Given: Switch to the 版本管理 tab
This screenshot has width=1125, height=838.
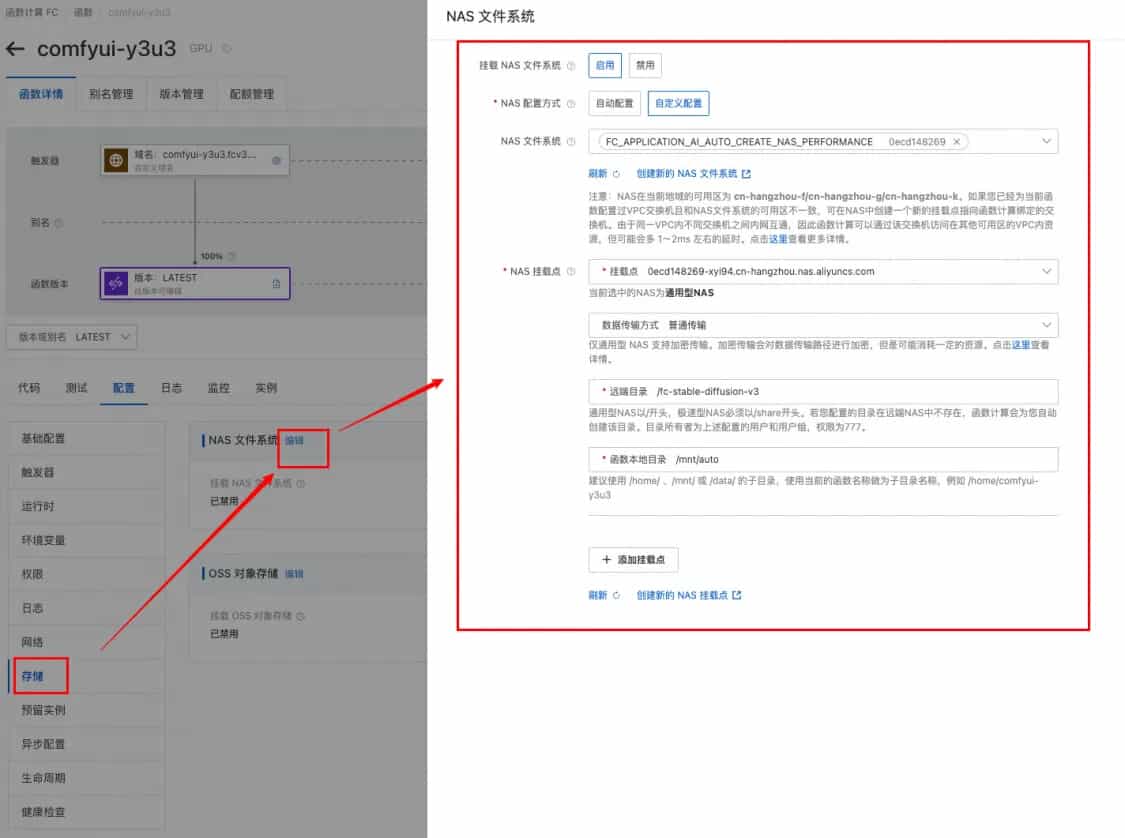Looking at the screenshot, I should coord(181,94).
